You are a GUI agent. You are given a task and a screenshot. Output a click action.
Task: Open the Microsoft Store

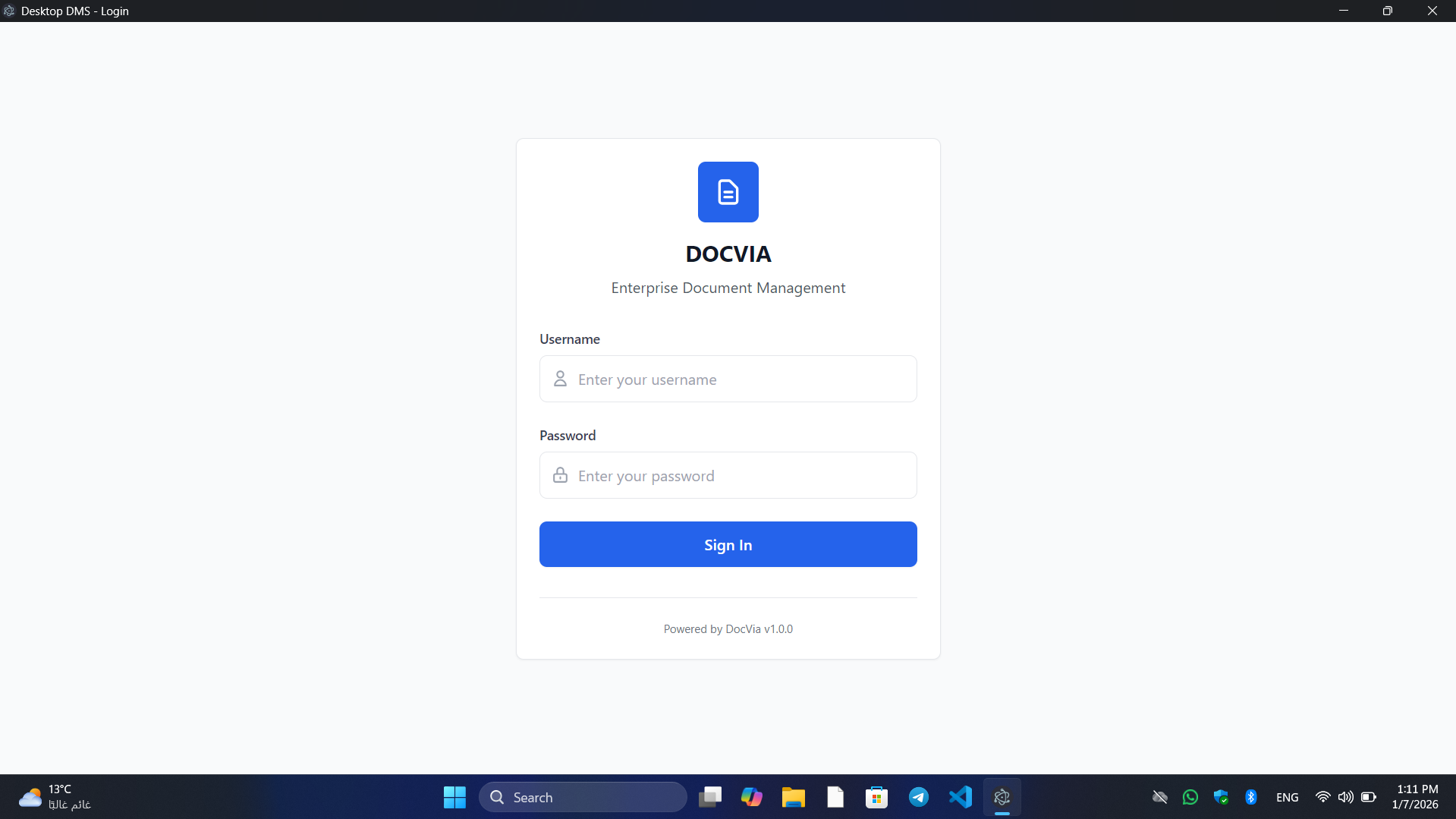(876, 797)
